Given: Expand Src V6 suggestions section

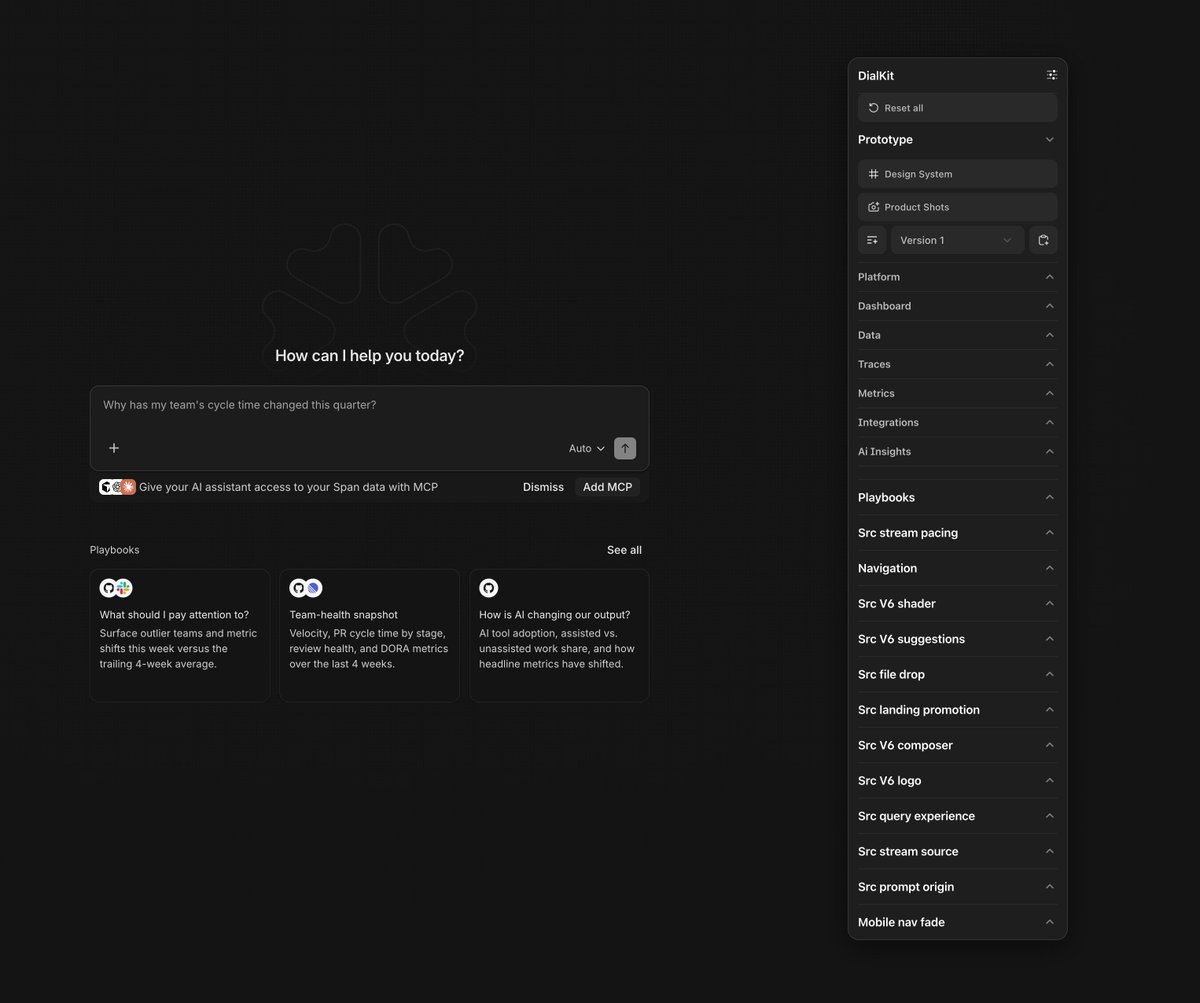Looking at the screenshot, I should (957, 639).
